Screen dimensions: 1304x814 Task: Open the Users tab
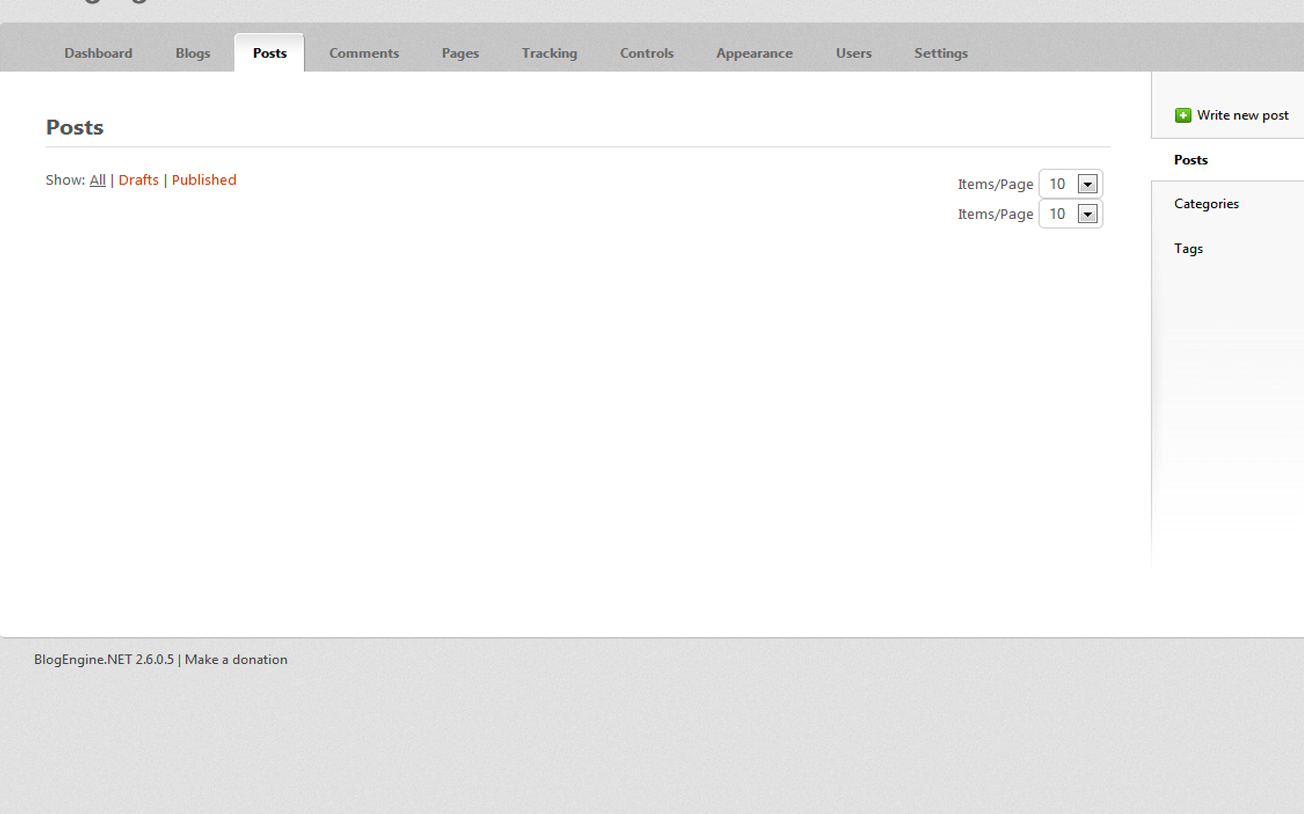854,53
